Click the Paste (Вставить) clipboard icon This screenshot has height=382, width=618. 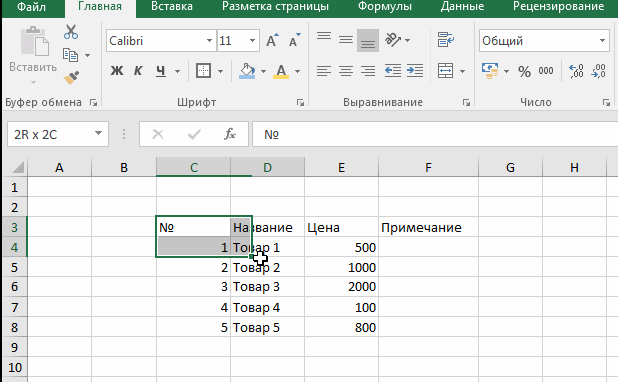pyautogui.click(x=34, y=41)
